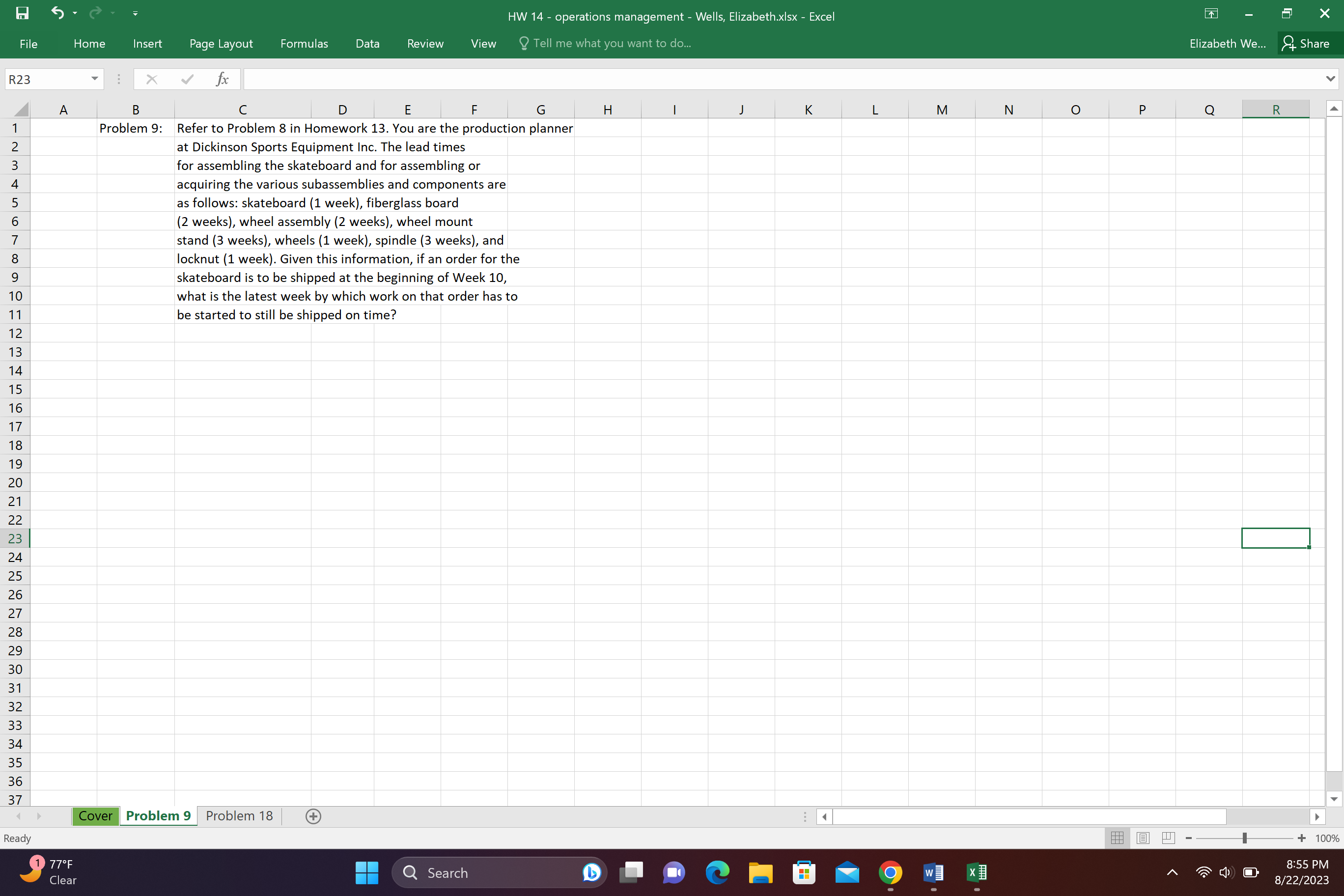Image resolution: width=1344 pixels, height=896 pixels.
Task: Expand the formula bar chevron
Action: (1330, 79)
